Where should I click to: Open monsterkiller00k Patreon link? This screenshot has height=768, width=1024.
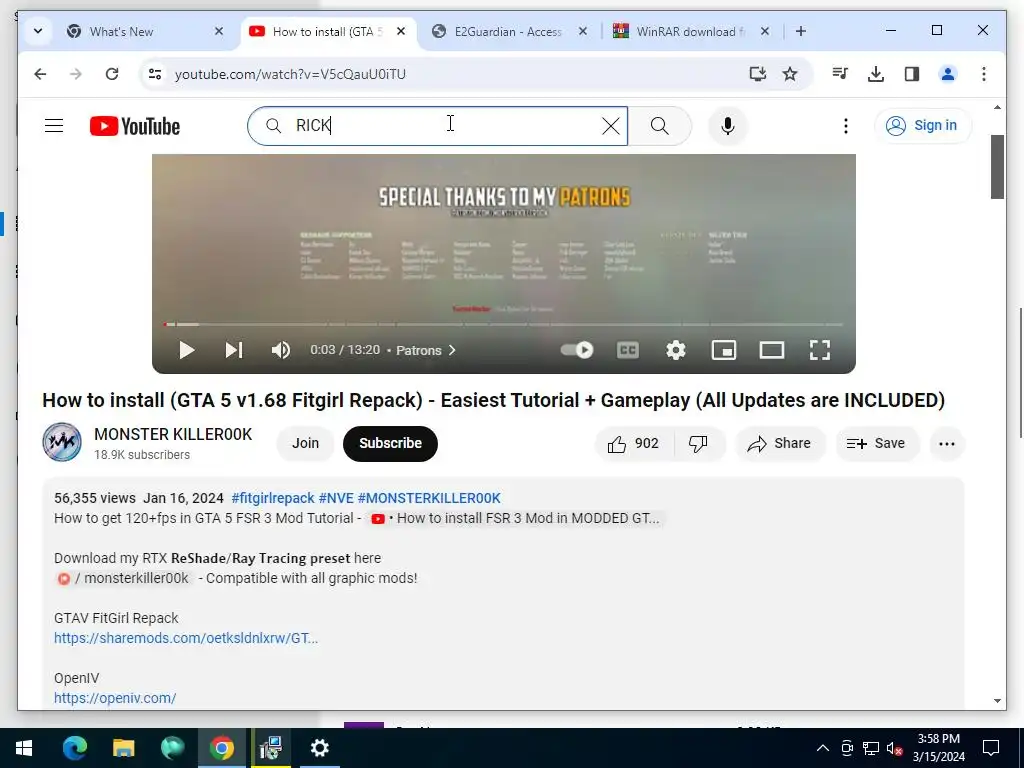tap(124, 579)
